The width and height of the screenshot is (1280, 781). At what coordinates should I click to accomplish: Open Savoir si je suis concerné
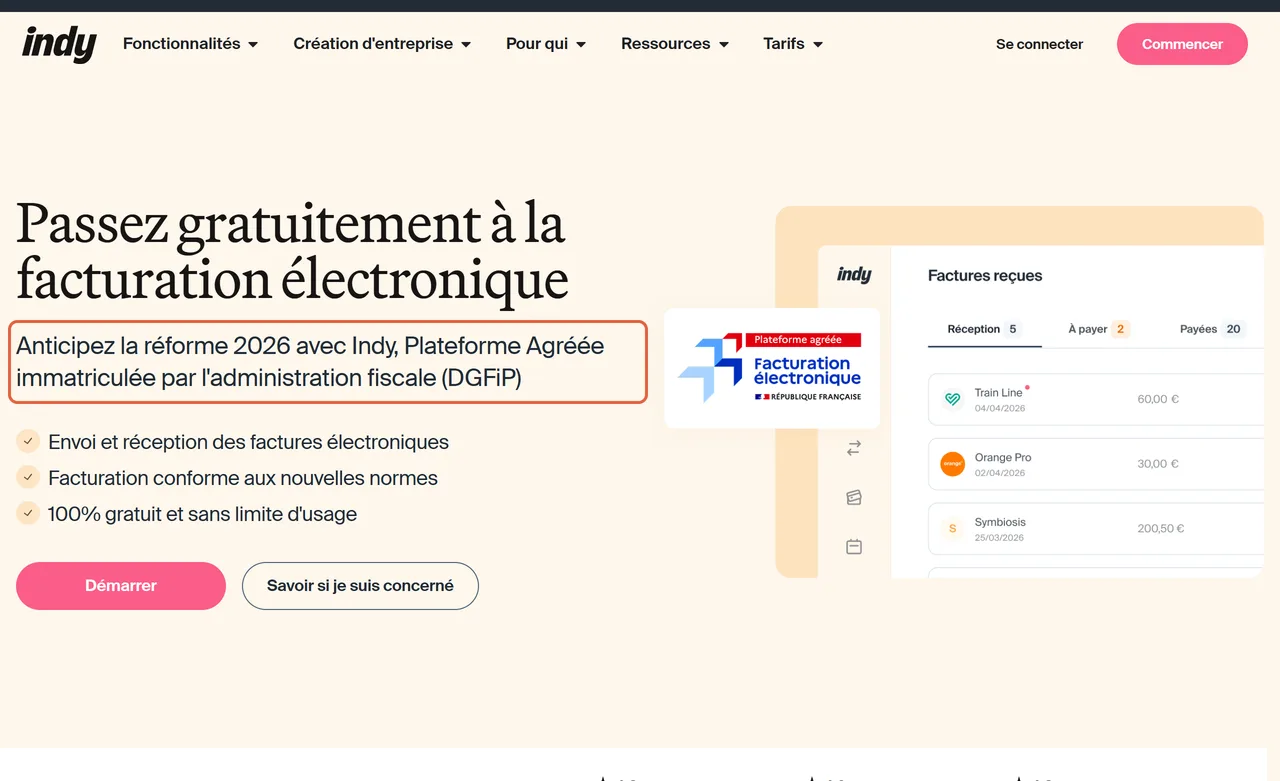click(360, 586)
